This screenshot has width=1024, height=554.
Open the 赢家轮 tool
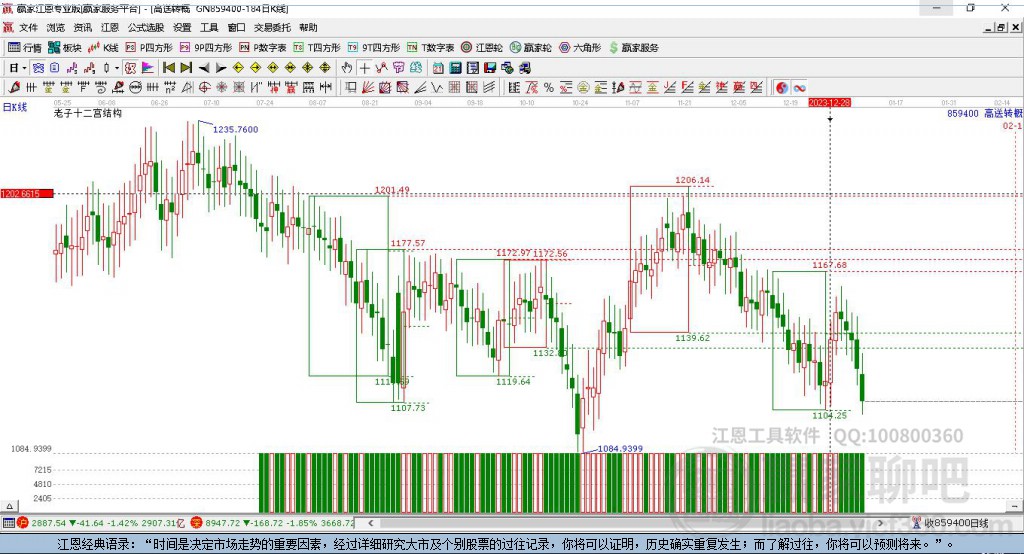[x=531, y=48]
